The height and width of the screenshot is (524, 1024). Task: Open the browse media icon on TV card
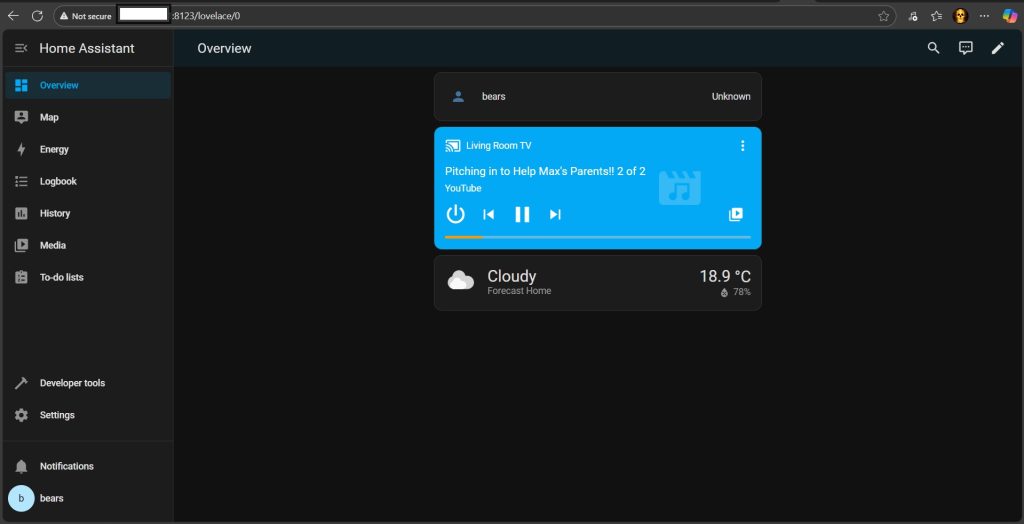click(736, 214)
